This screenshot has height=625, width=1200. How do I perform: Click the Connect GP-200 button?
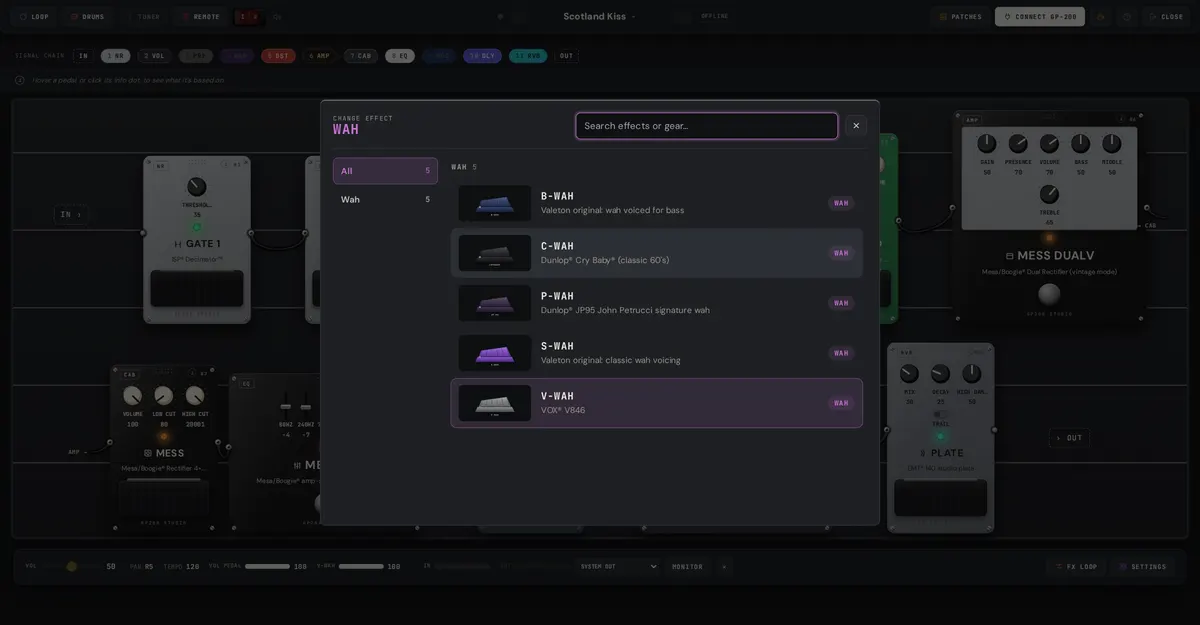(1040, 16)
